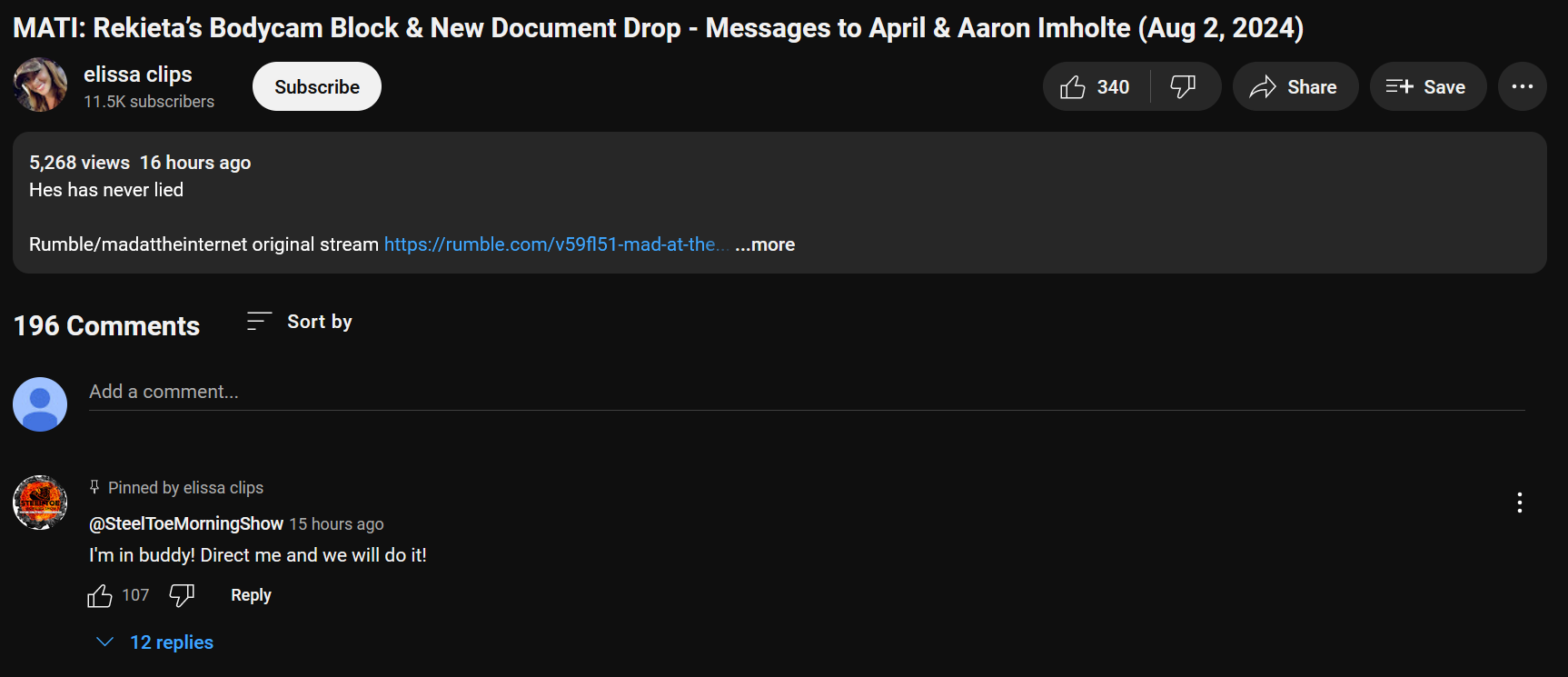Save video to a playlist
The width and height of the screenshot is (1568, 677).
tap(1427, 87)
